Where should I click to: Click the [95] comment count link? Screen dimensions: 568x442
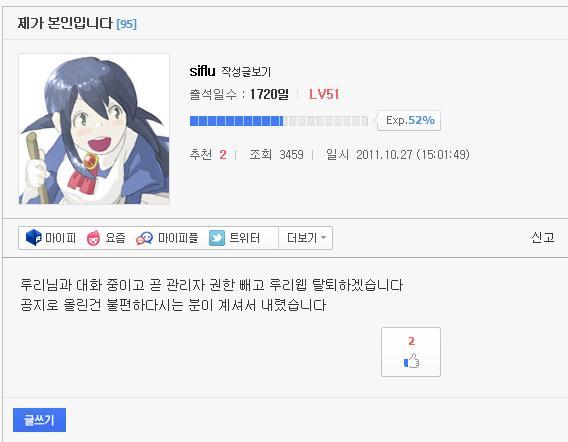126,24
